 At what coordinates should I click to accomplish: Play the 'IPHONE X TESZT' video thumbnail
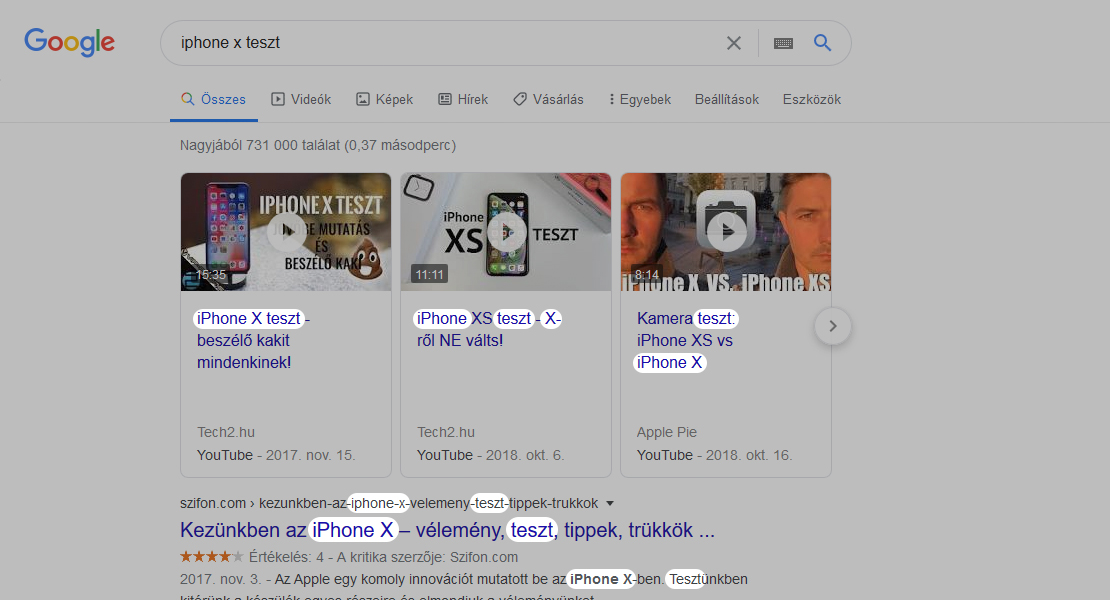pyautogui.click(x=286, y=231)
